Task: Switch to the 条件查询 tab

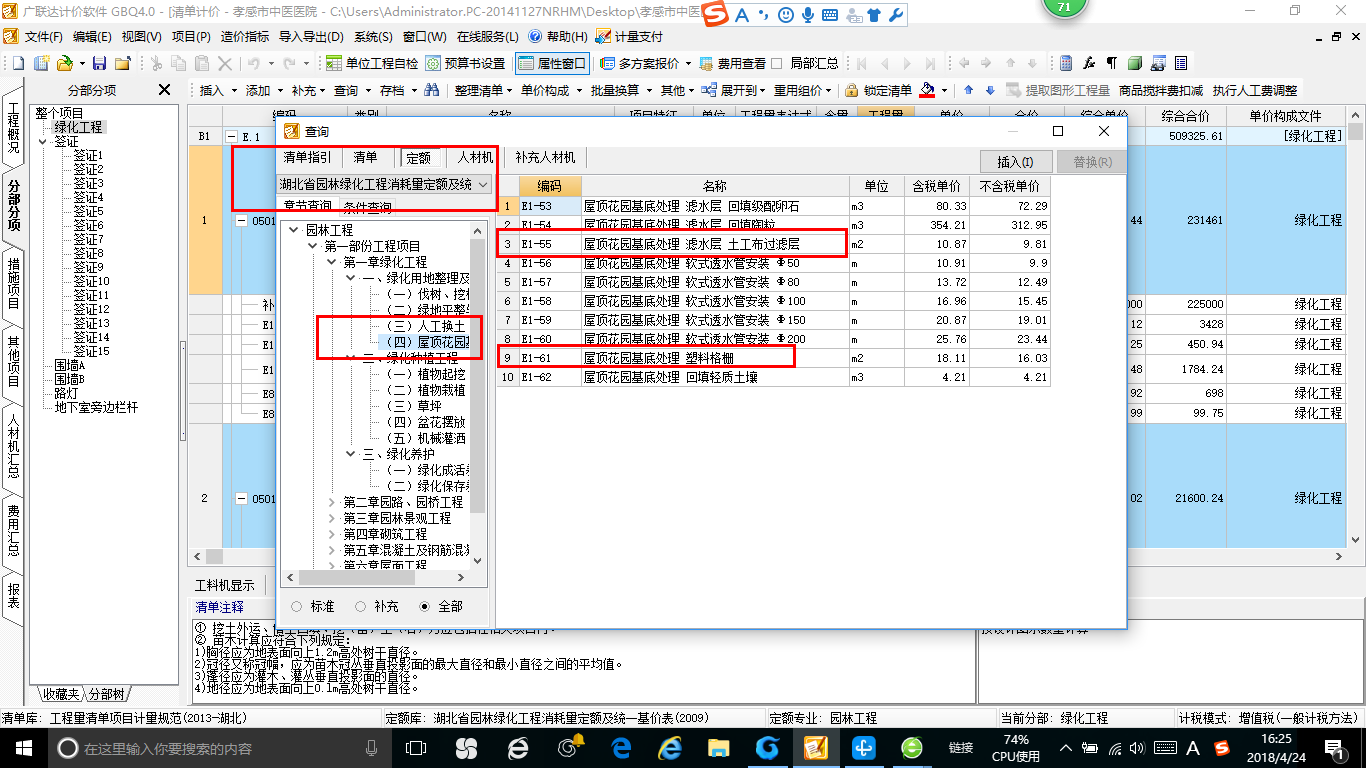Action: point(367,208)
